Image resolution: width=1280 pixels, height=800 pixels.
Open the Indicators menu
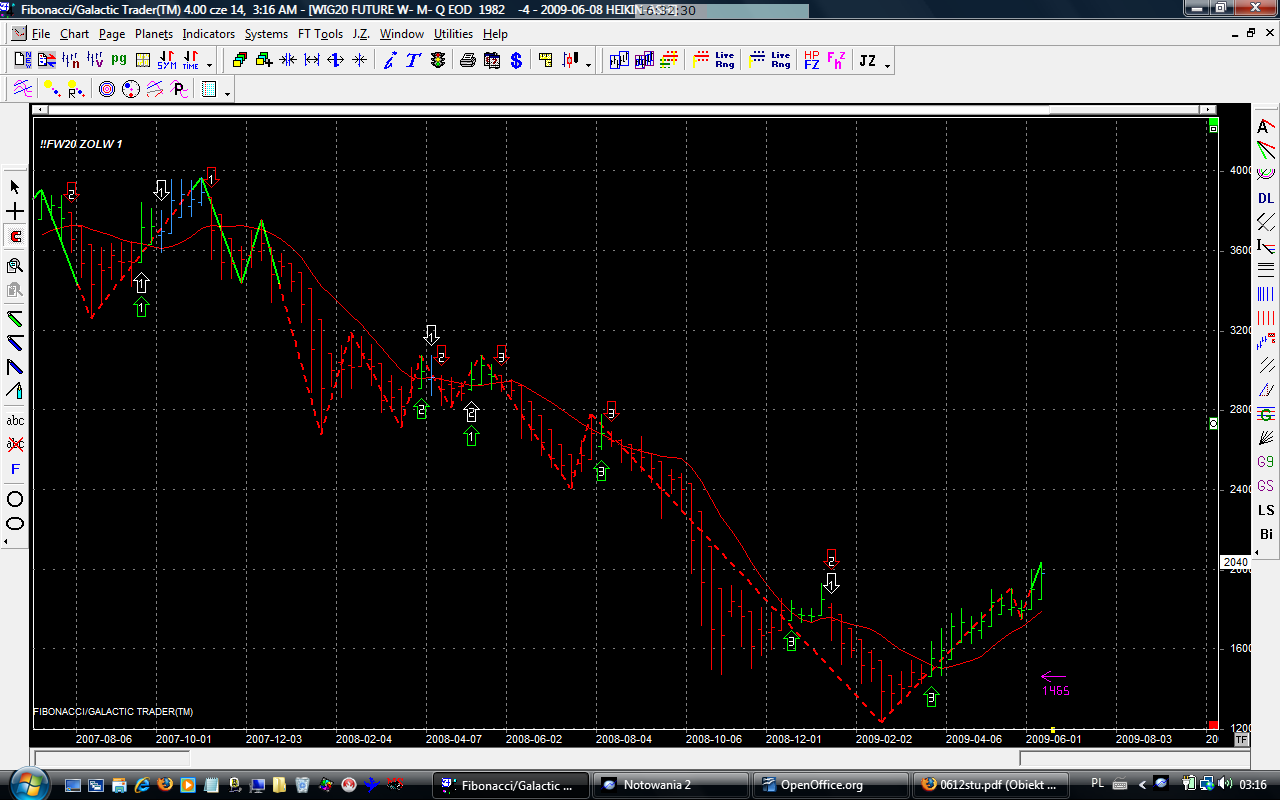click(208, 34)
